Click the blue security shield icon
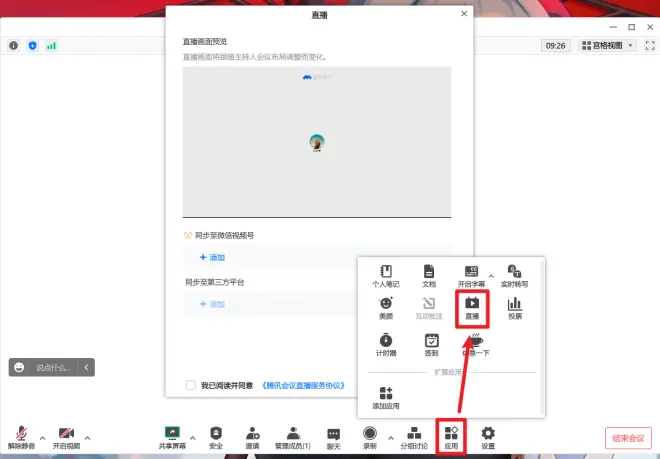The image size is (660, 459). (32, 45)
